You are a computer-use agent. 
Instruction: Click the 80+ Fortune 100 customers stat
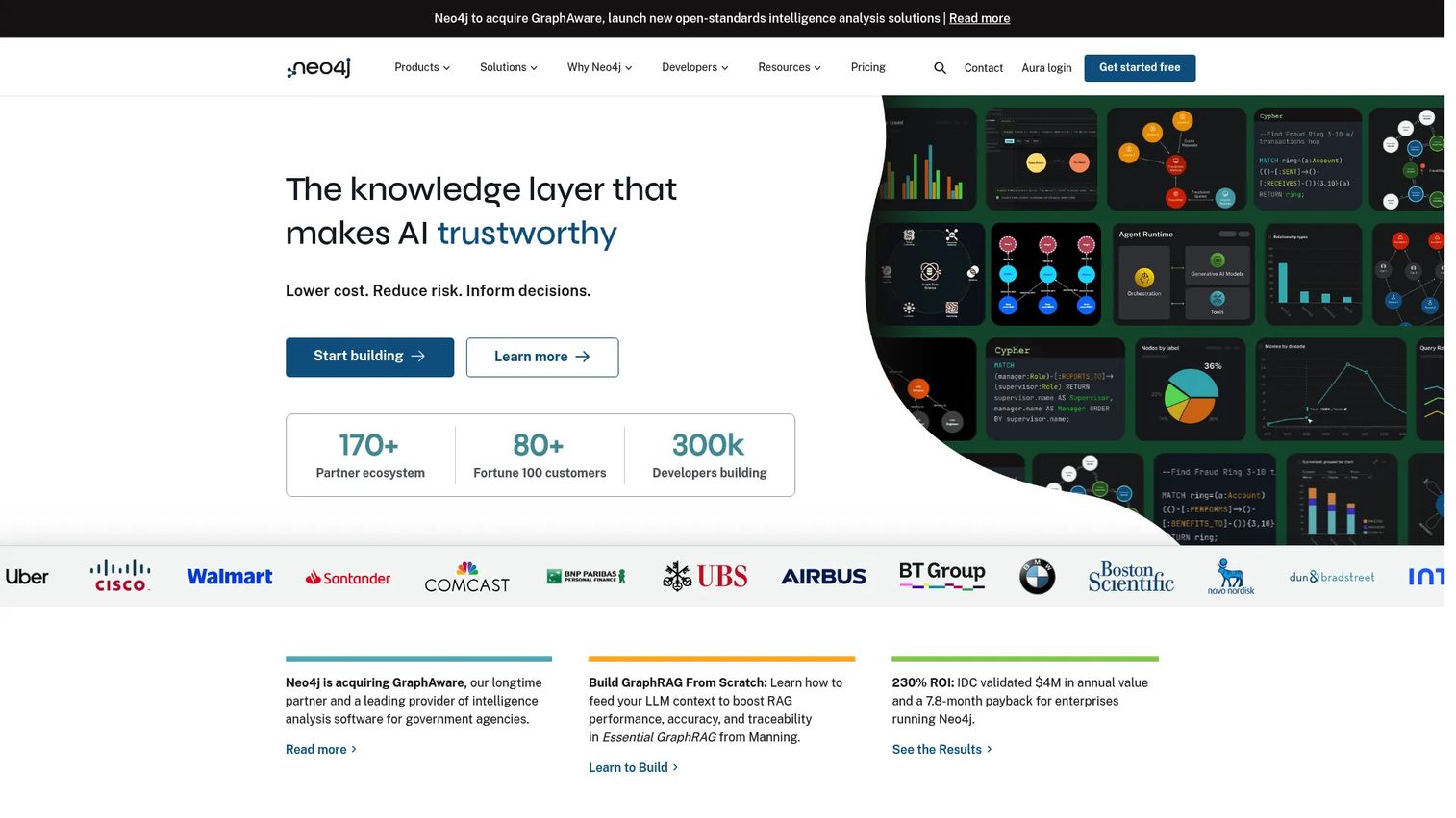tap(540, 456)
